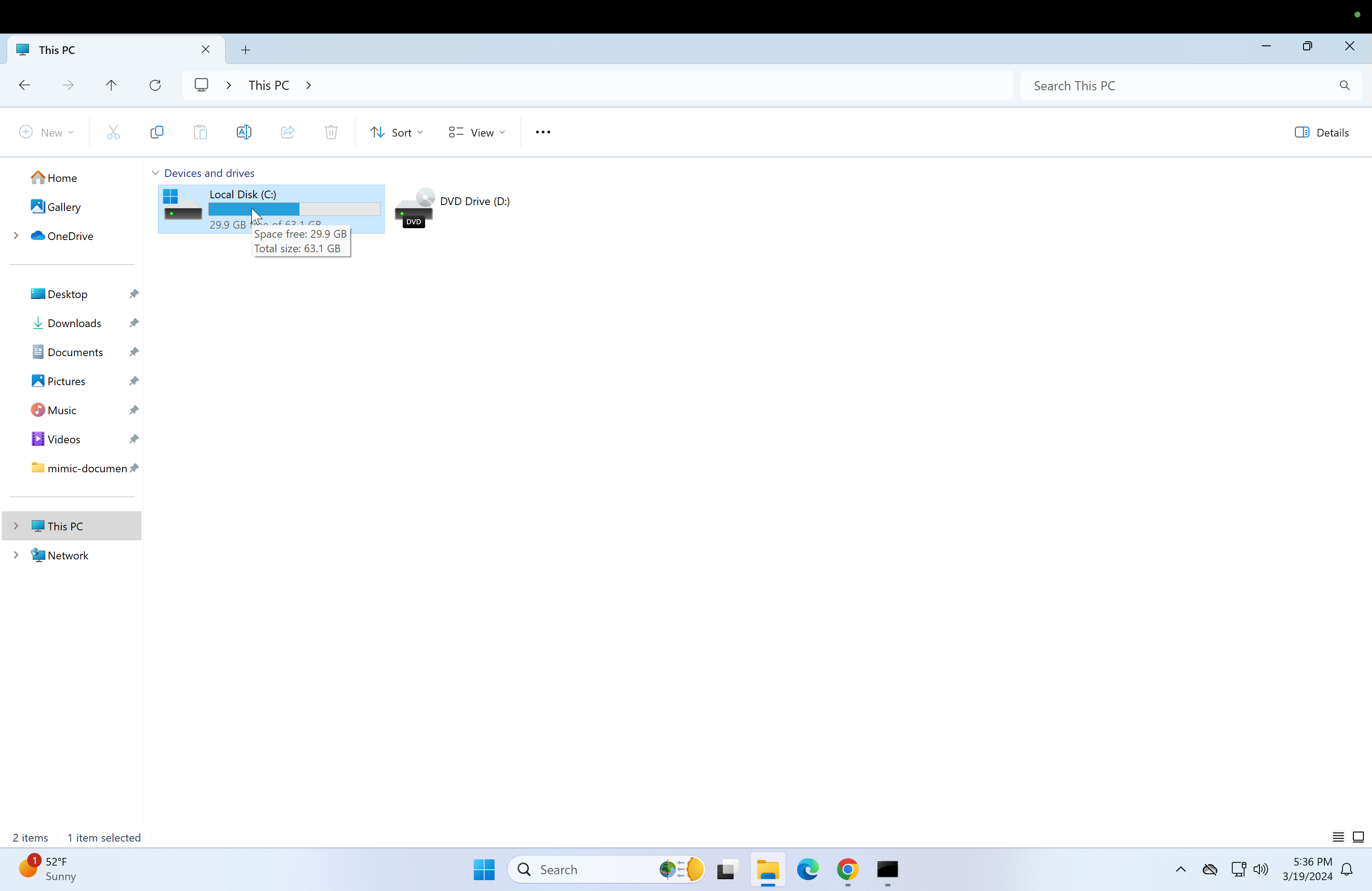Viewport: 1372px width, 891px height.
Task: Expand the OneDrive tree node
Action: coord(16,236)
